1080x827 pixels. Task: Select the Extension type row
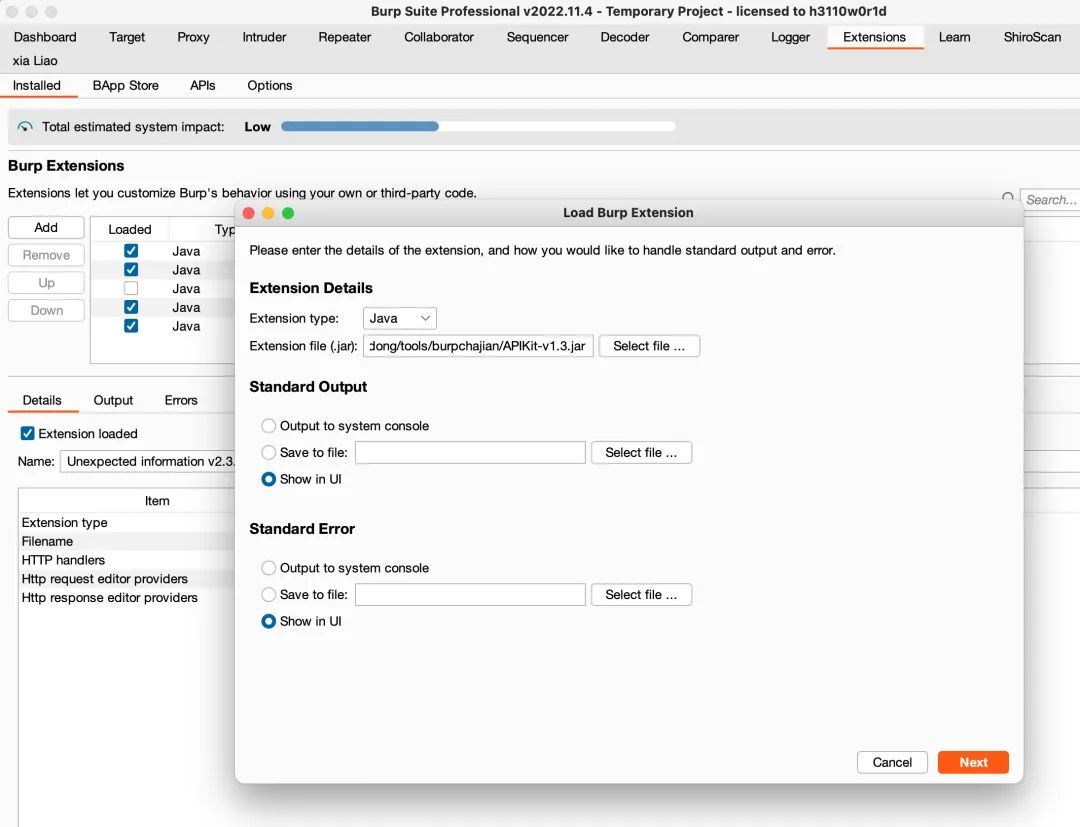point(127,523)
